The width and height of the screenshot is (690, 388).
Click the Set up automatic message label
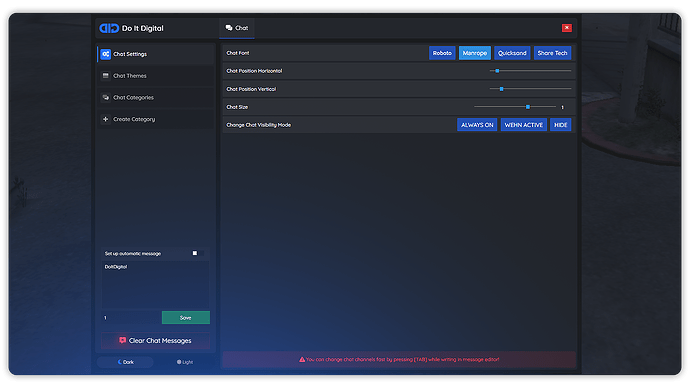point(133,253)
